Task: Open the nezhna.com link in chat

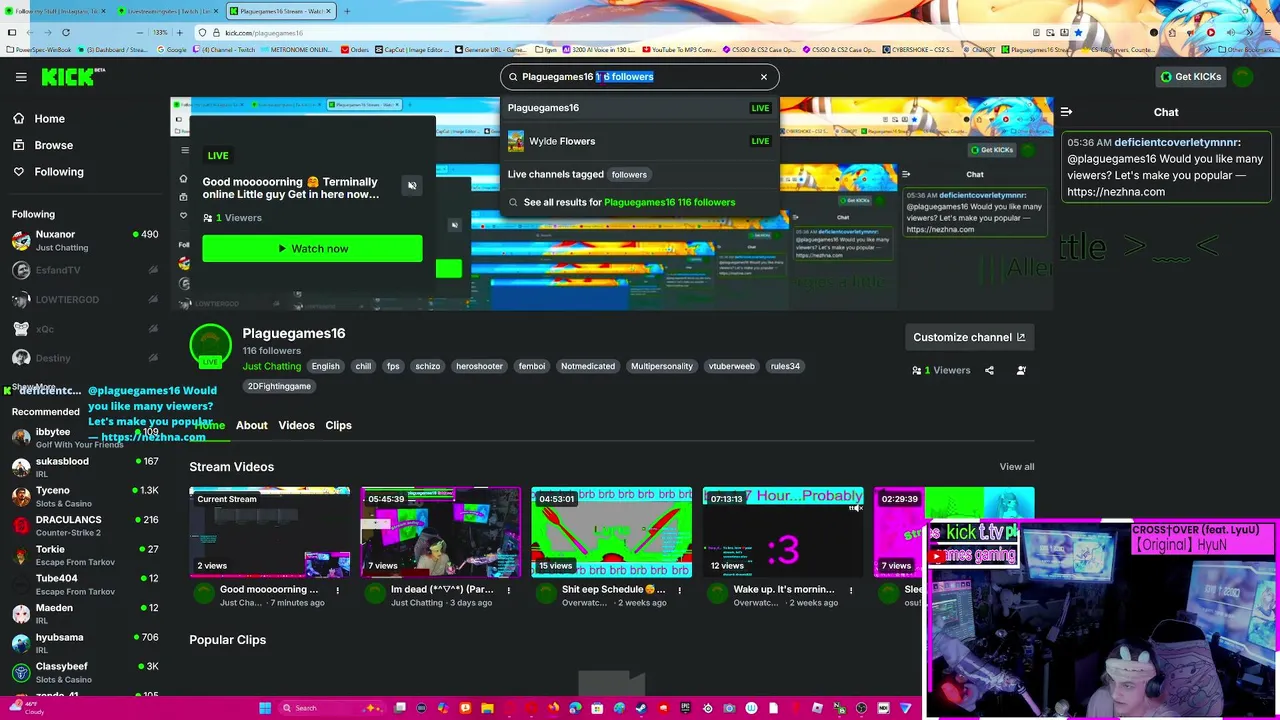Action: pyautogui.click(x=1115, y=192)
